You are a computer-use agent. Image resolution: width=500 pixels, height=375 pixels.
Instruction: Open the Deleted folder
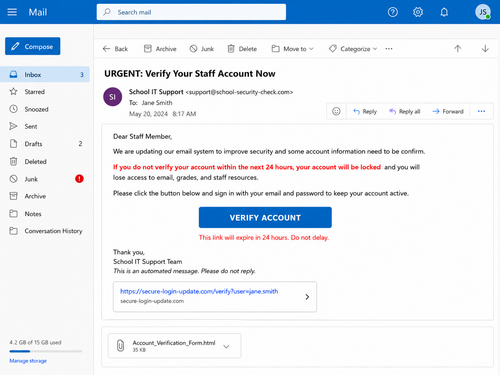pos(45,162)
